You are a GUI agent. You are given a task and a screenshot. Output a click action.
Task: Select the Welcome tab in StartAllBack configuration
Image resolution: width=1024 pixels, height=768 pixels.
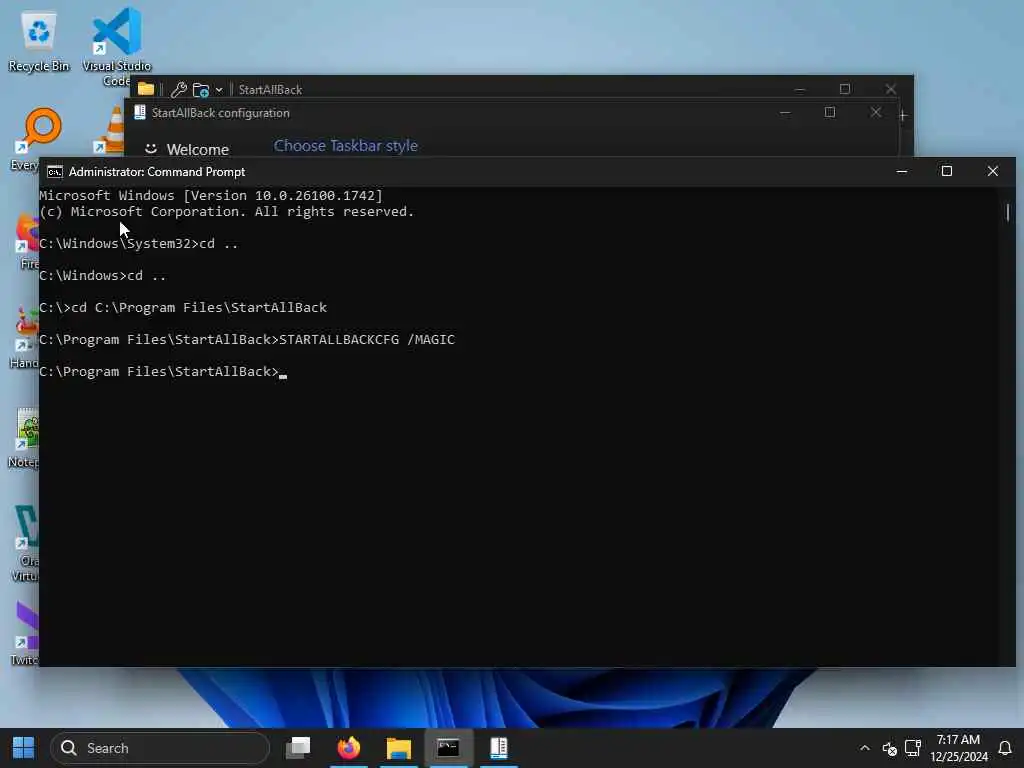(187, 150)
